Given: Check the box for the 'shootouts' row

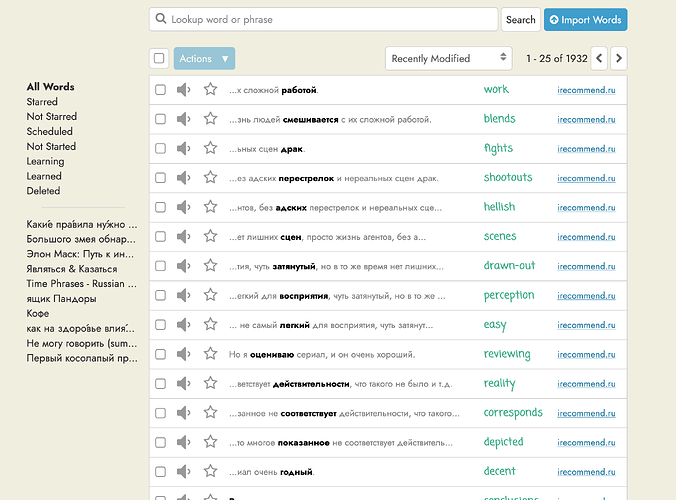Looking at the screenshot, I should coord(160,178).
